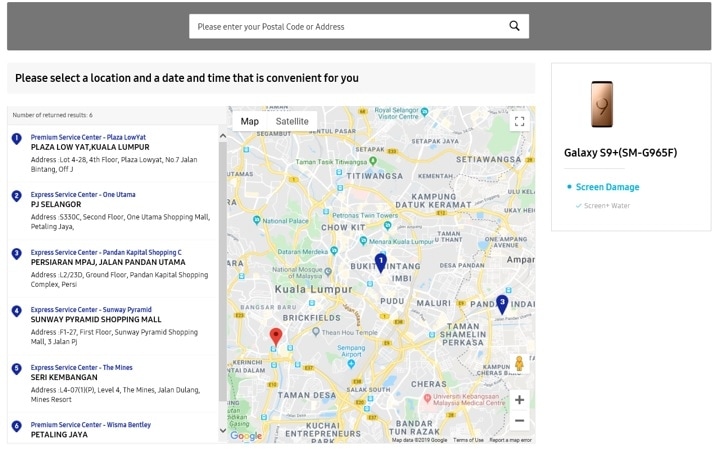The image size is (717, 449).
Task: Click Royal Selangor Visitor Centre marker
Action: click(x=424, y=111)
